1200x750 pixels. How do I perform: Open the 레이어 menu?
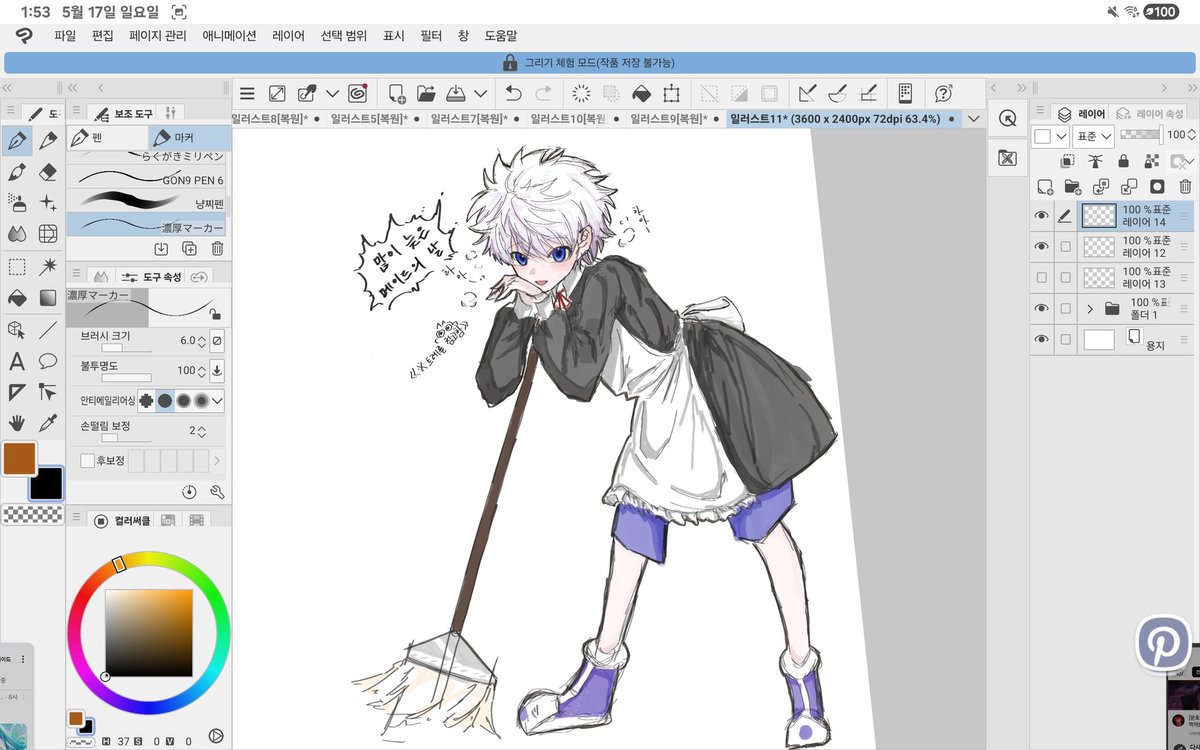pyautogui.click(x=288, y=35)
